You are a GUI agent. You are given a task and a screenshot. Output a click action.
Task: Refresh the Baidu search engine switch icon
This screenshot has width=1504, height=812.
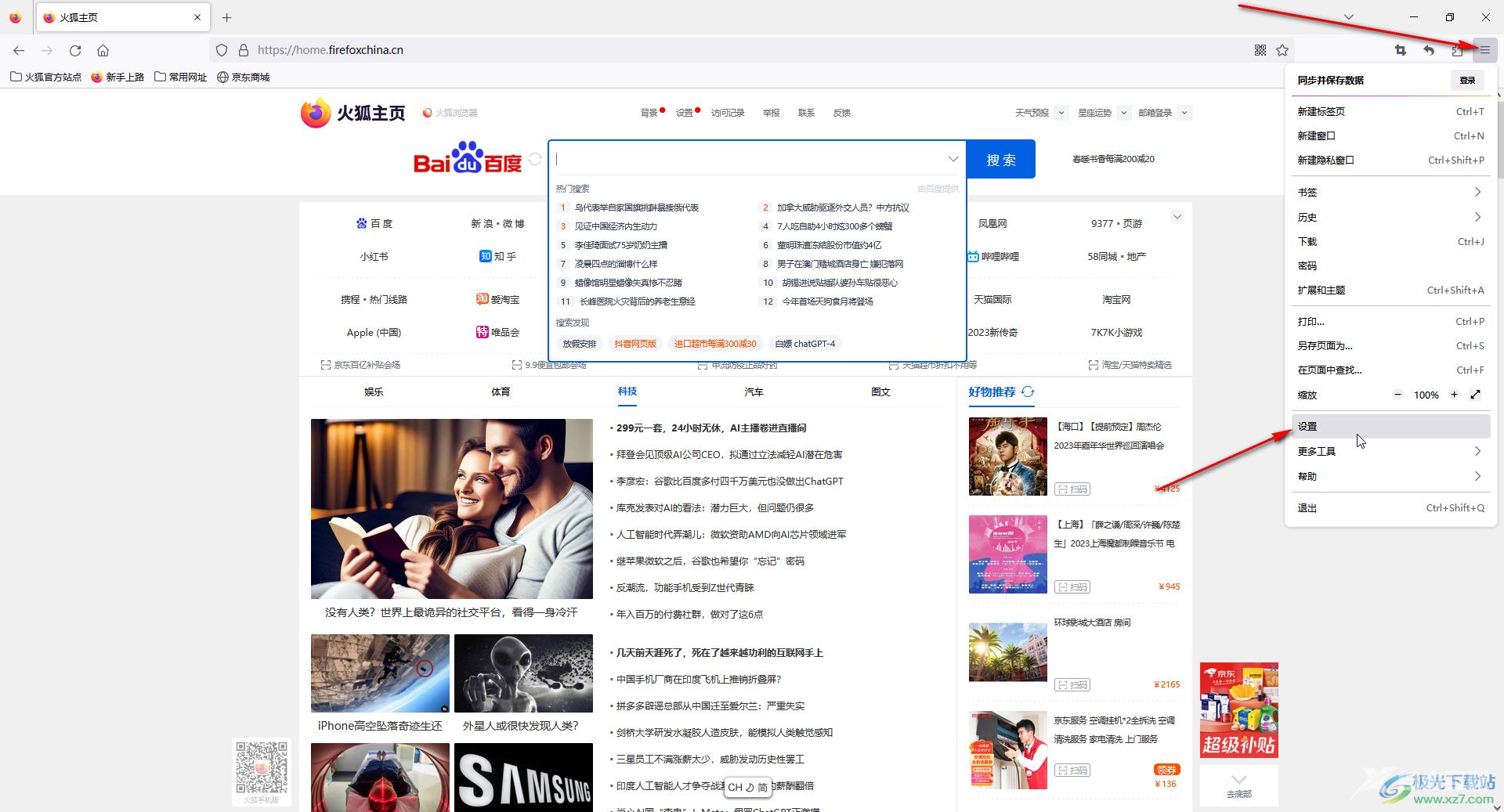pyautogui.click(x=535, y=159)
